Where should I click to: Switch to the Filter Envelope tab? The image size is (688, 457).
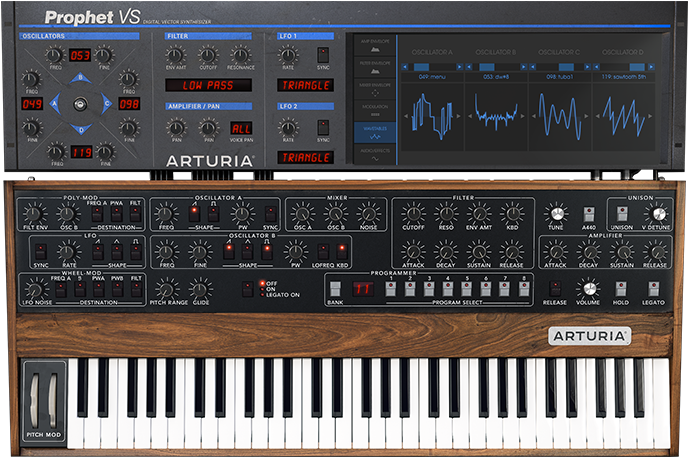375,67
